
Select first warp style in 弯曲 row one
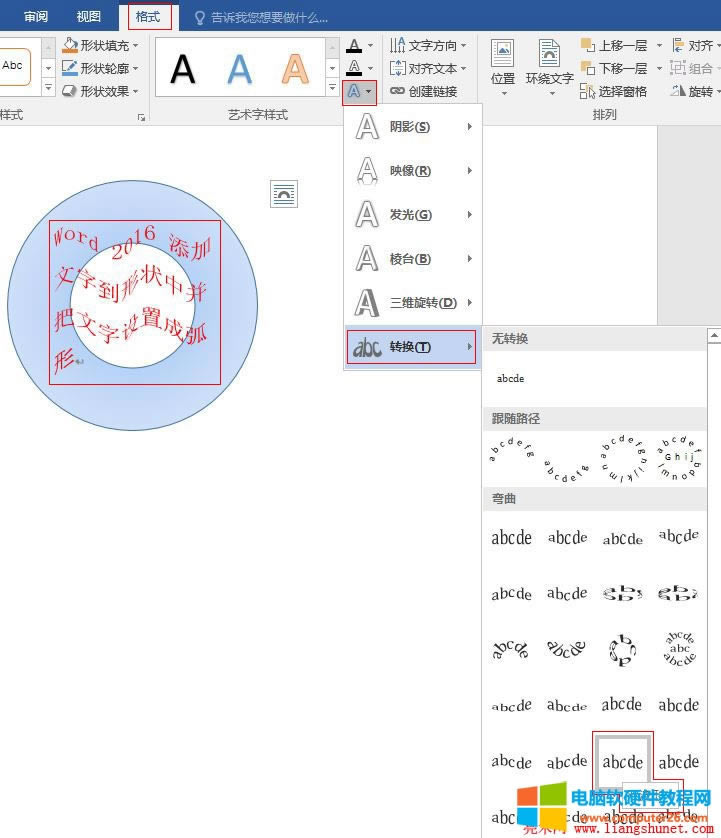point(511,538)
